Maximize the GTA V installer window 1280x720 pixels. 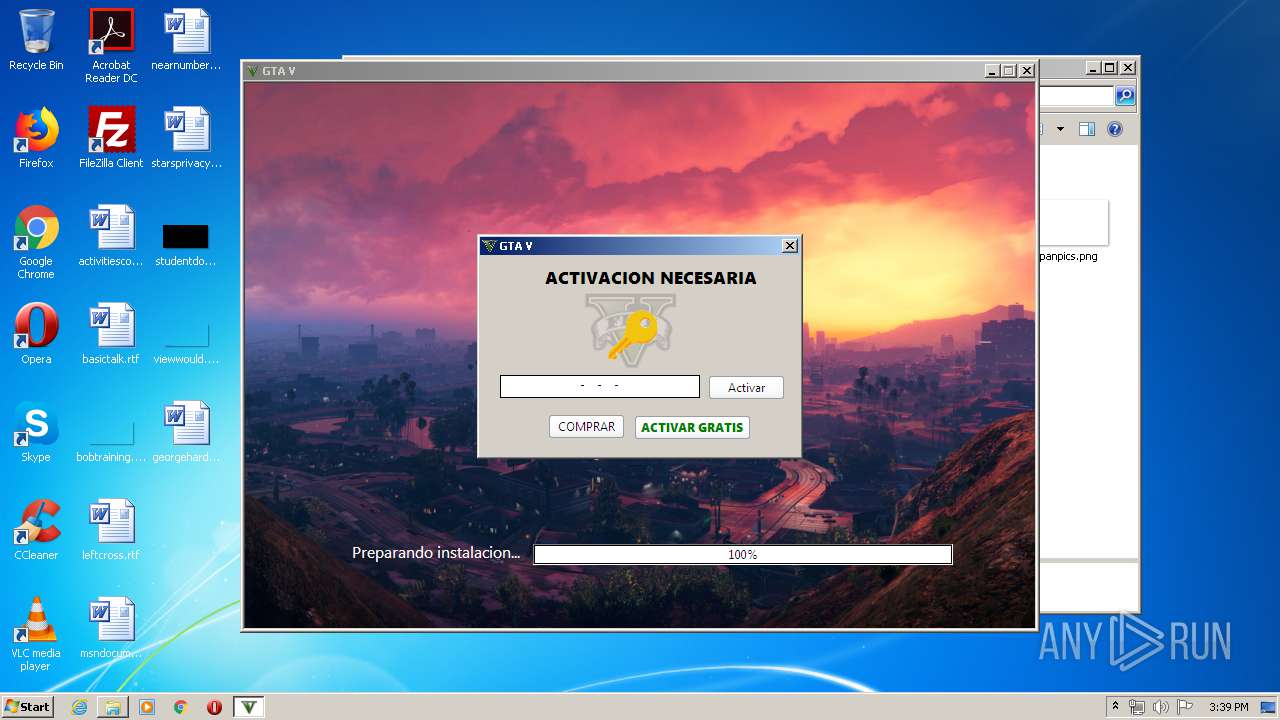click(x=1008, y=71)
